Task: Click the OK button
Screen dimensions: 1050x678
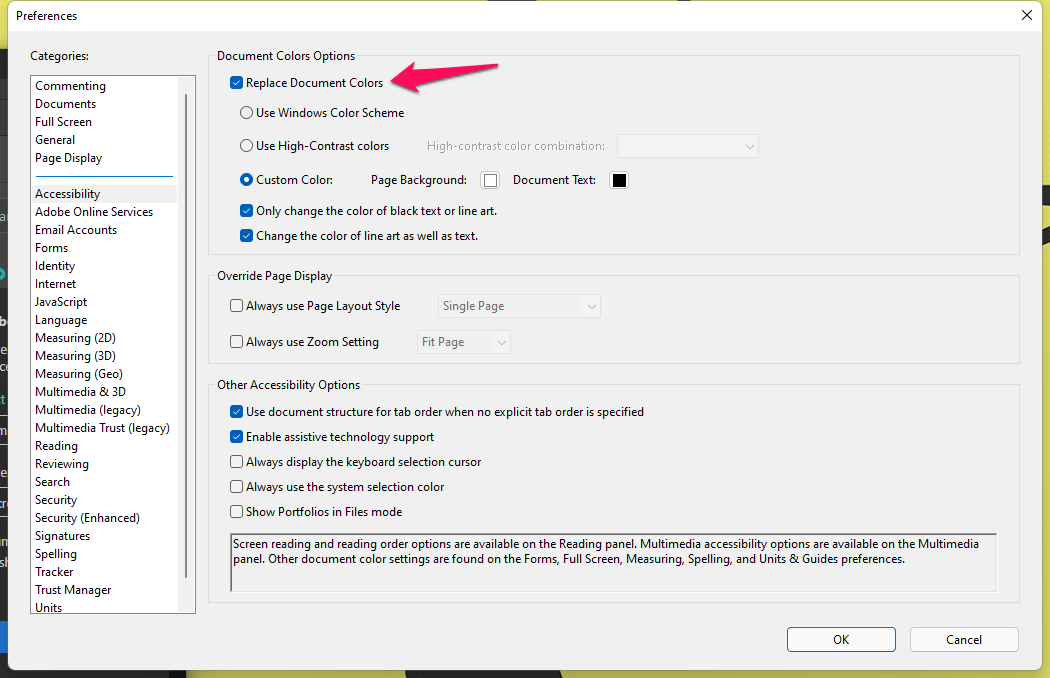Action: (x=841, y=640)
